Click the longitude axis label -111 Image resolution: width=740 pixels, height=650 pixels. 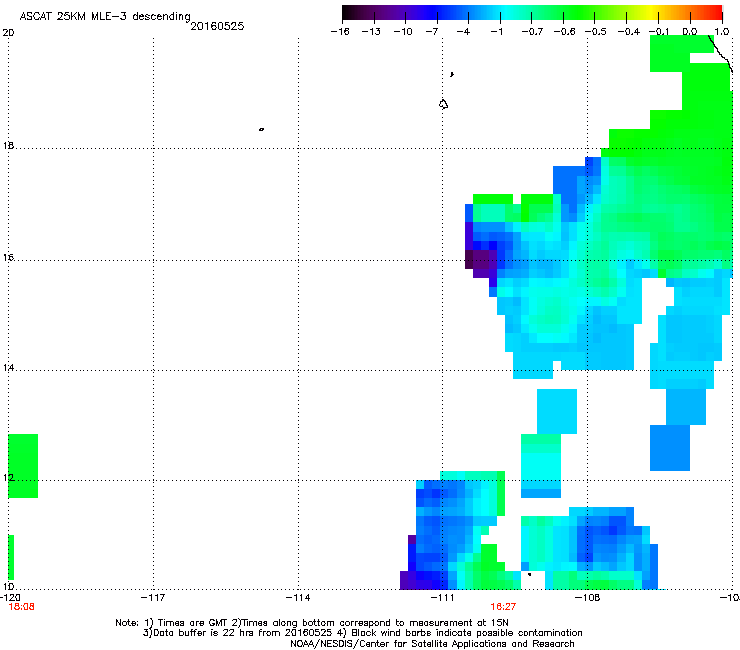pos(442,598)
